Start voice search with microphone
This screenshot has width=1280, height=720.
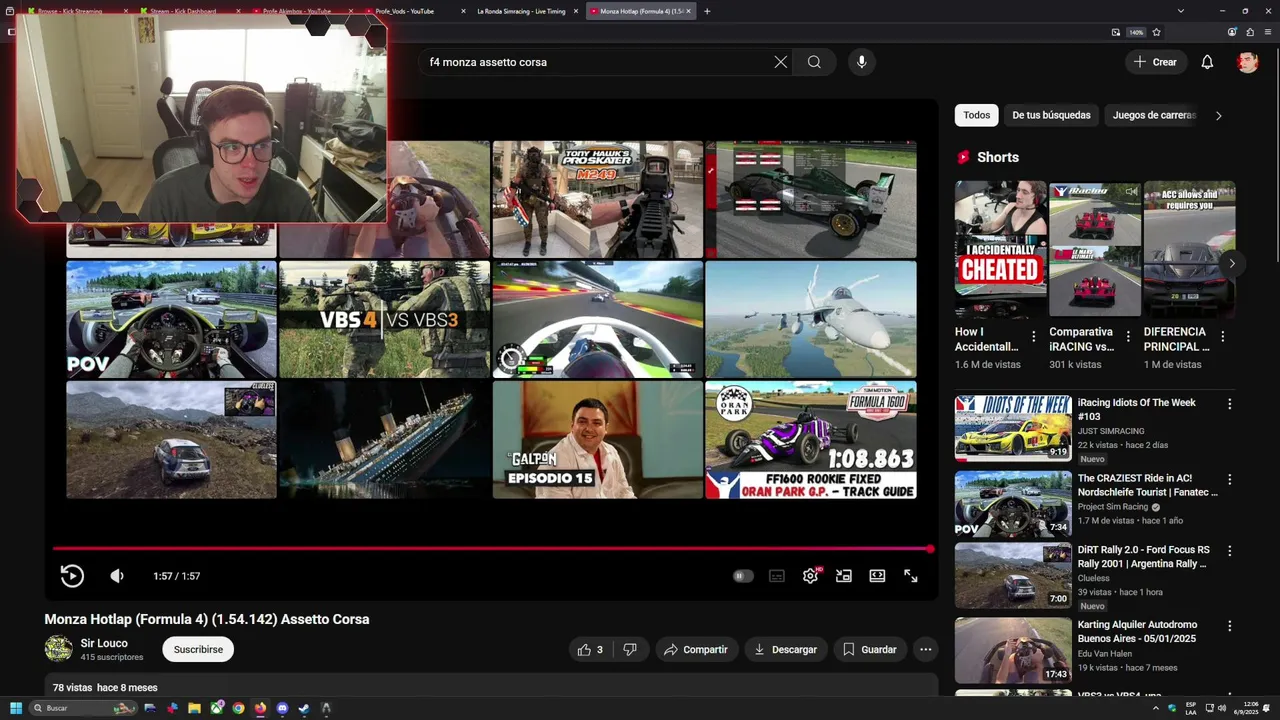tap(862, 62)
